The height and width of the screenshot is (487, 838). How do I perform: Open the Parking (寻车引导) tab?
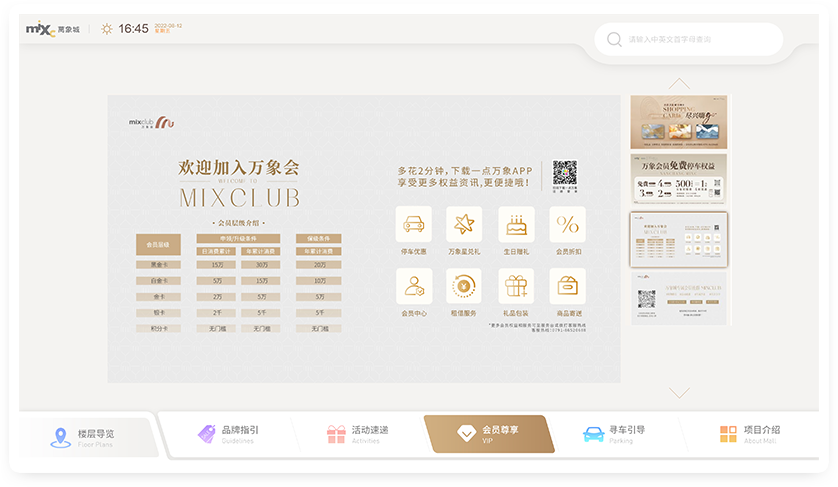coord(614,434)
